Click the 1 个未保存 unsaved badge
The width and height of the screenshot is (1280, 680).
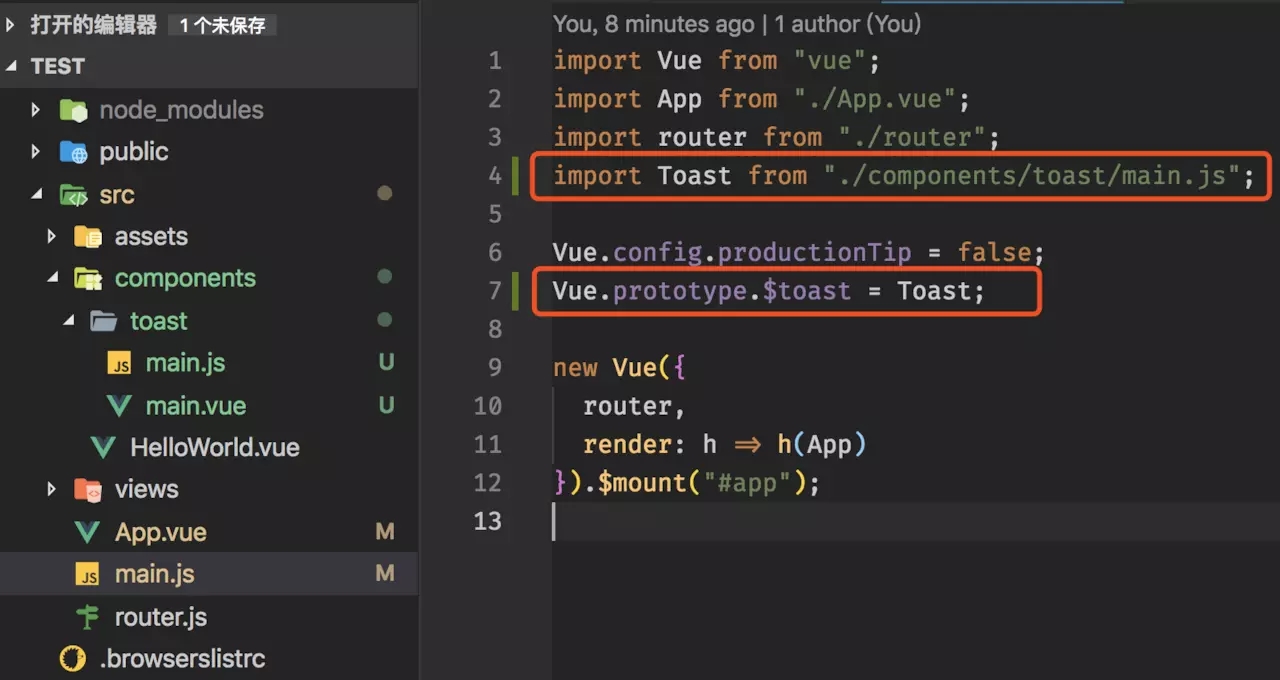[x=223, y=26]
